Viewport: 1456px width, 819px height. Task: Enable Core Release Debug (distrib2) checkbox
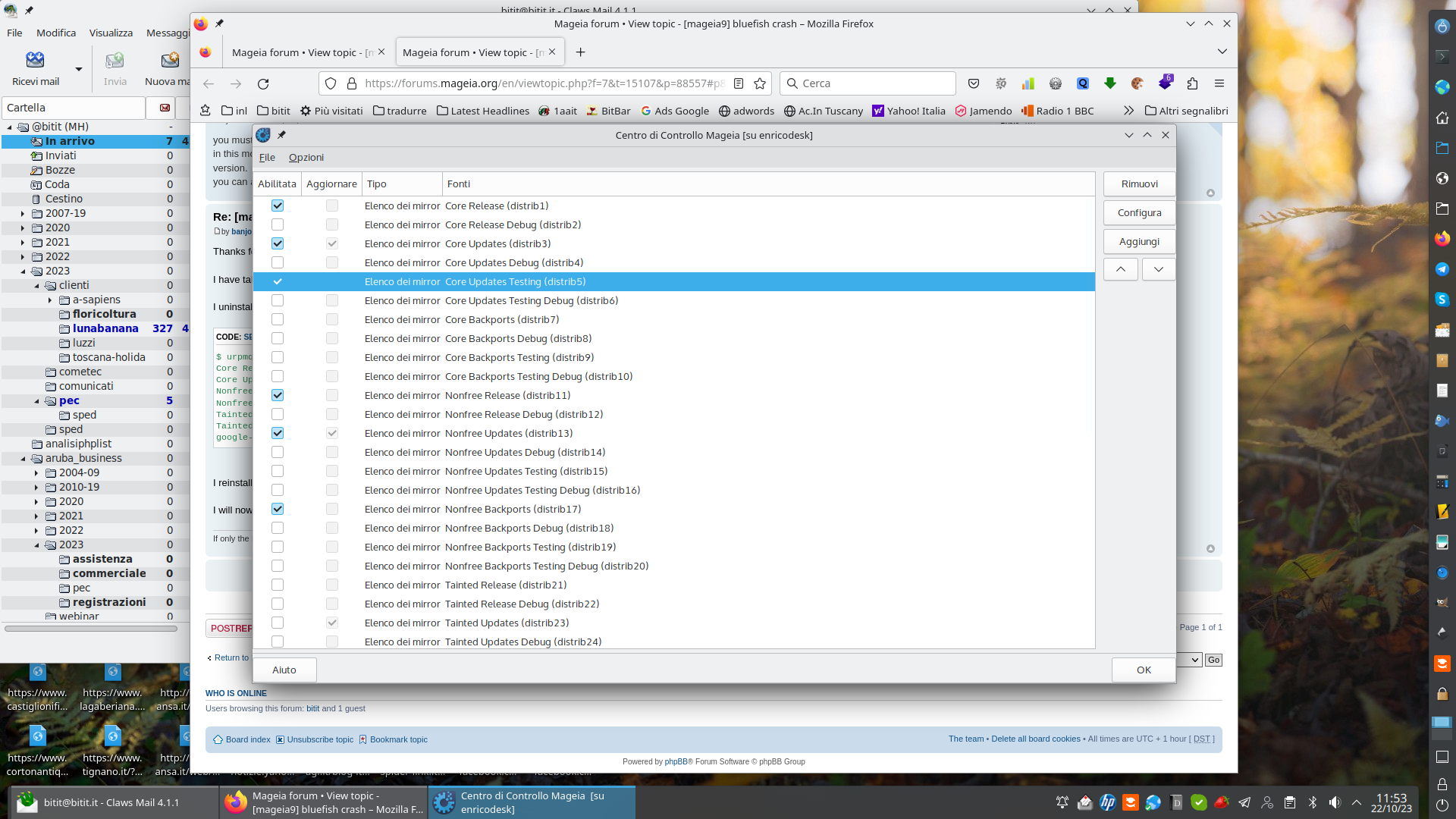pos(278,224)
